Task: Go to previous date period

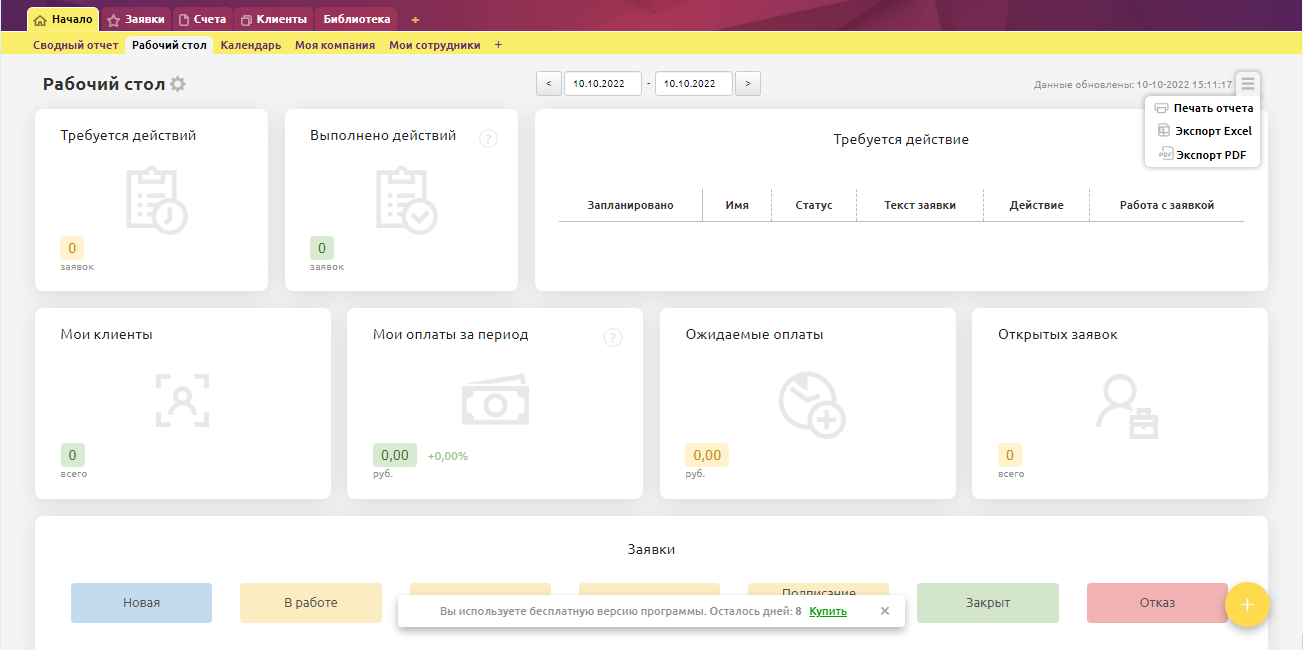Action: tap(548, 84)
